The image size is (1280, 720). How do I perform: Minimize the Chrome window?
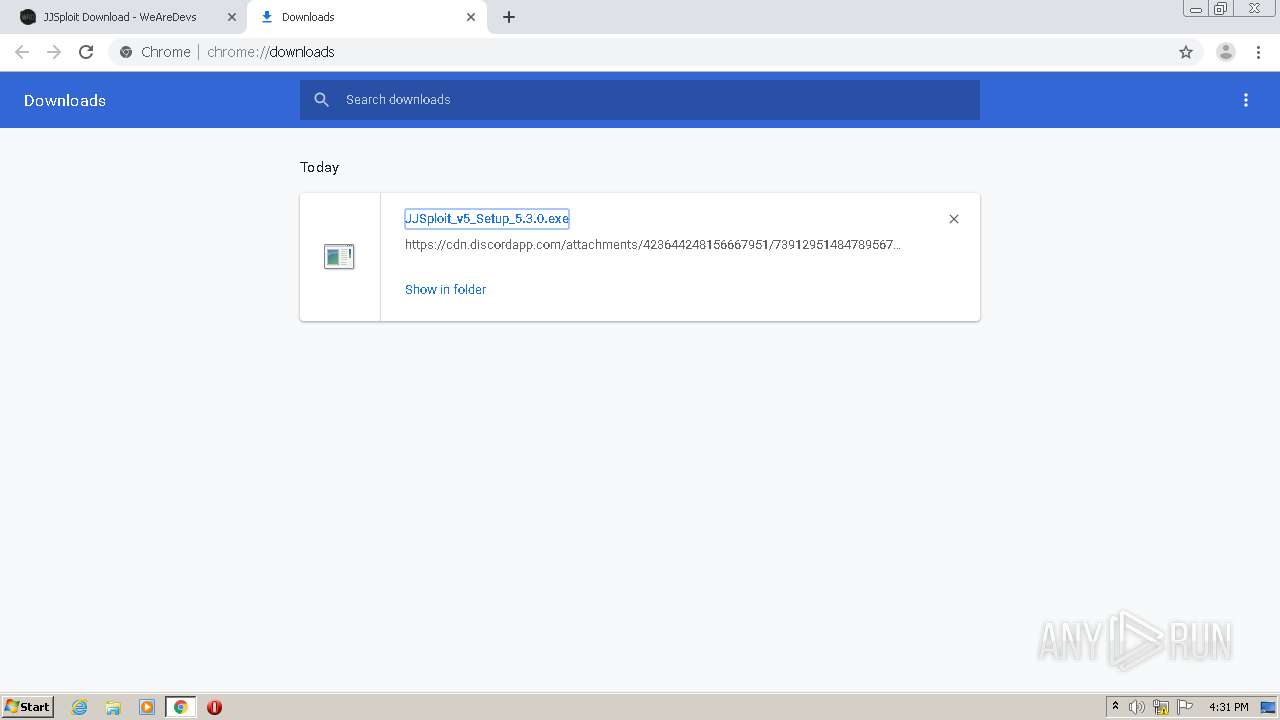(1196, 8)
